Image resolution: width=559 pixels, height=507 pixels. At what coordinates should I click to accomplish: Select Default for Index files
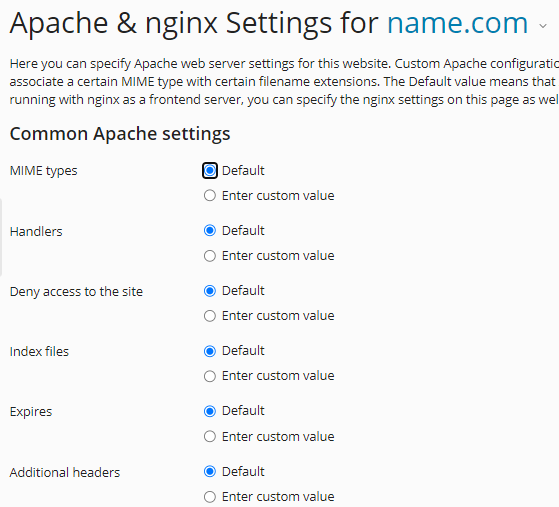point(210,351)
